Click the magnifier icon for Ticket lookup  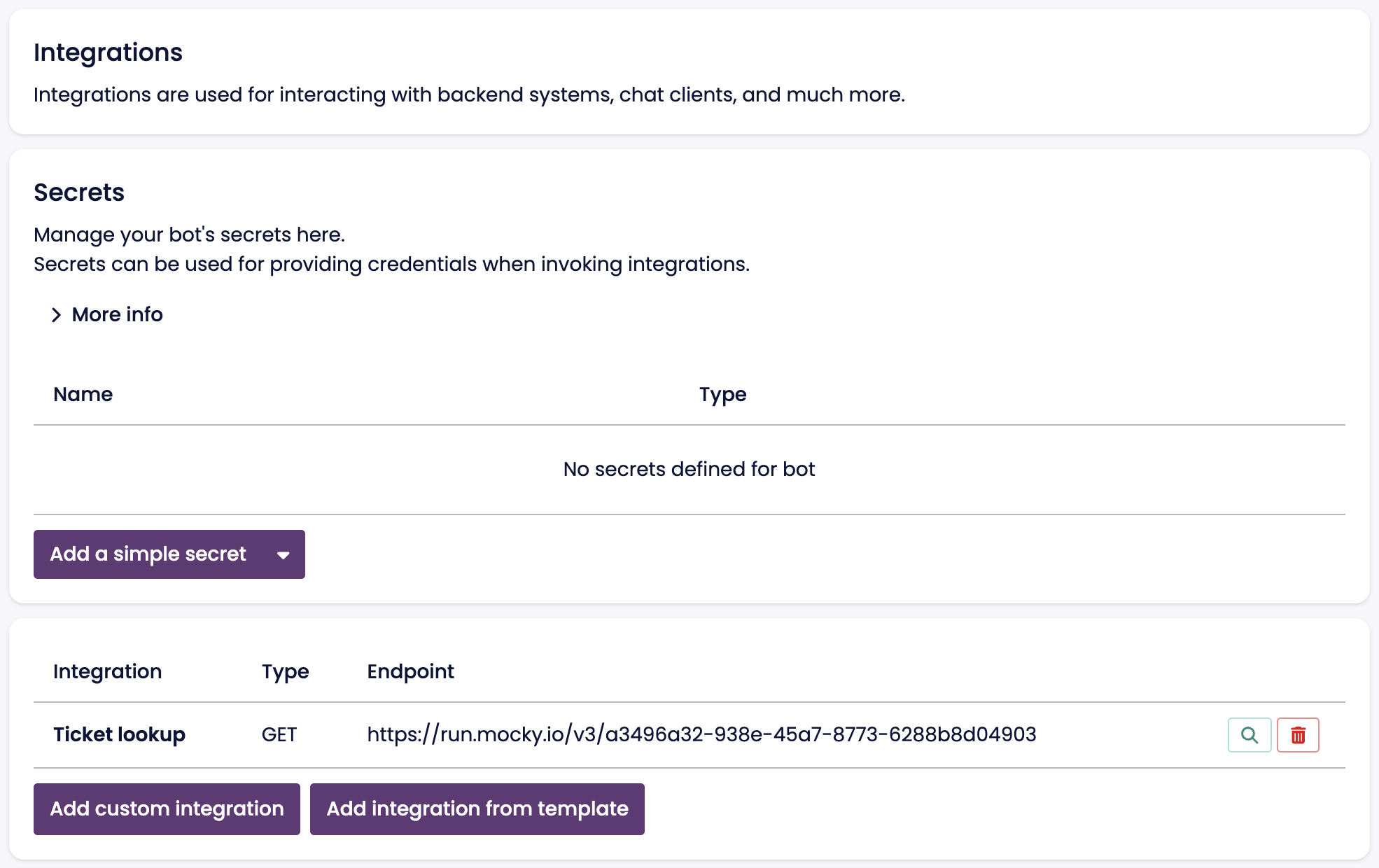pos(1249,735)
